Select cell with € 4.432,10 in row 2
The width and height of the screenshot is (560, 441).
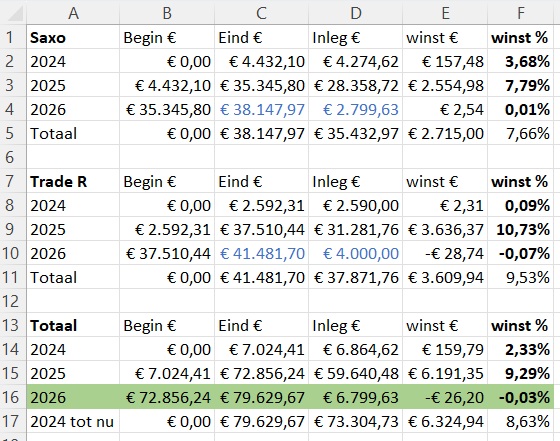(261, 61)
